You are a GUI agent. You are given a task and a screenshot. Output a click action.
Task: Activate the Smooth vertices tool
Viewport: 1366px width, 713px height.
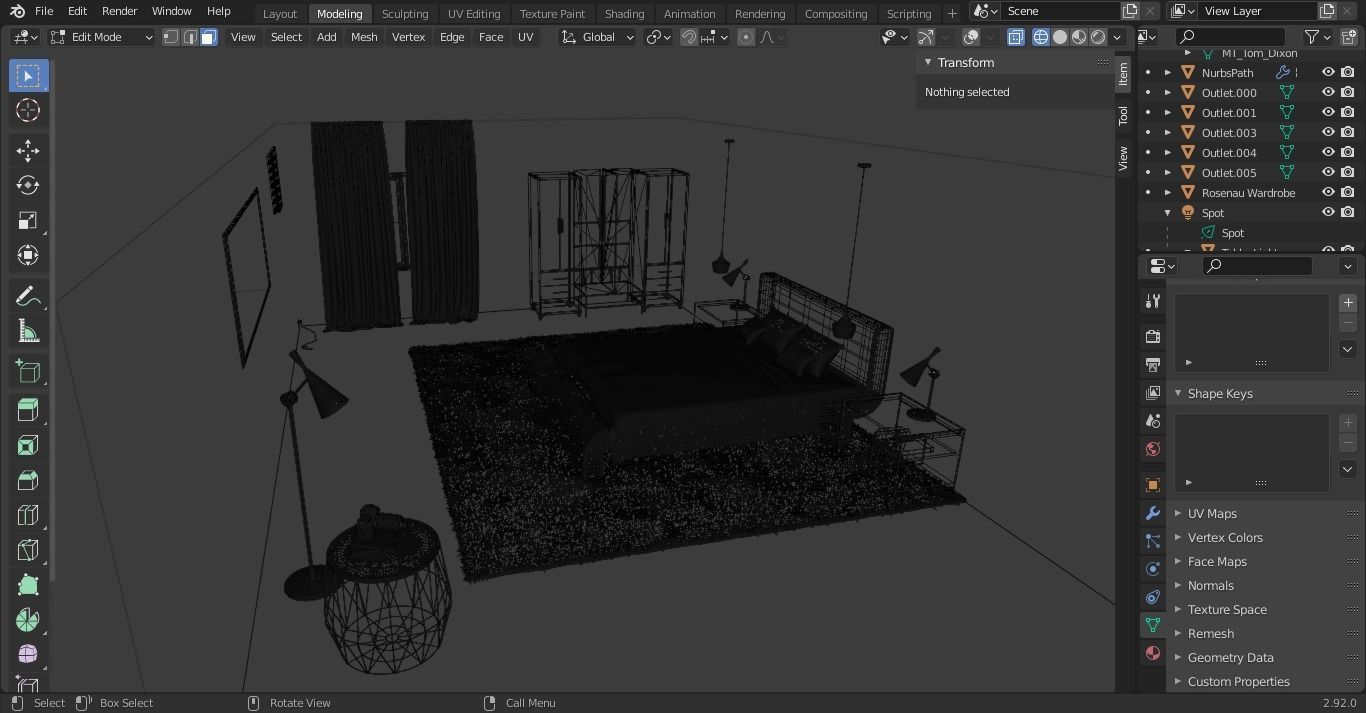click(x=28, y=654)
